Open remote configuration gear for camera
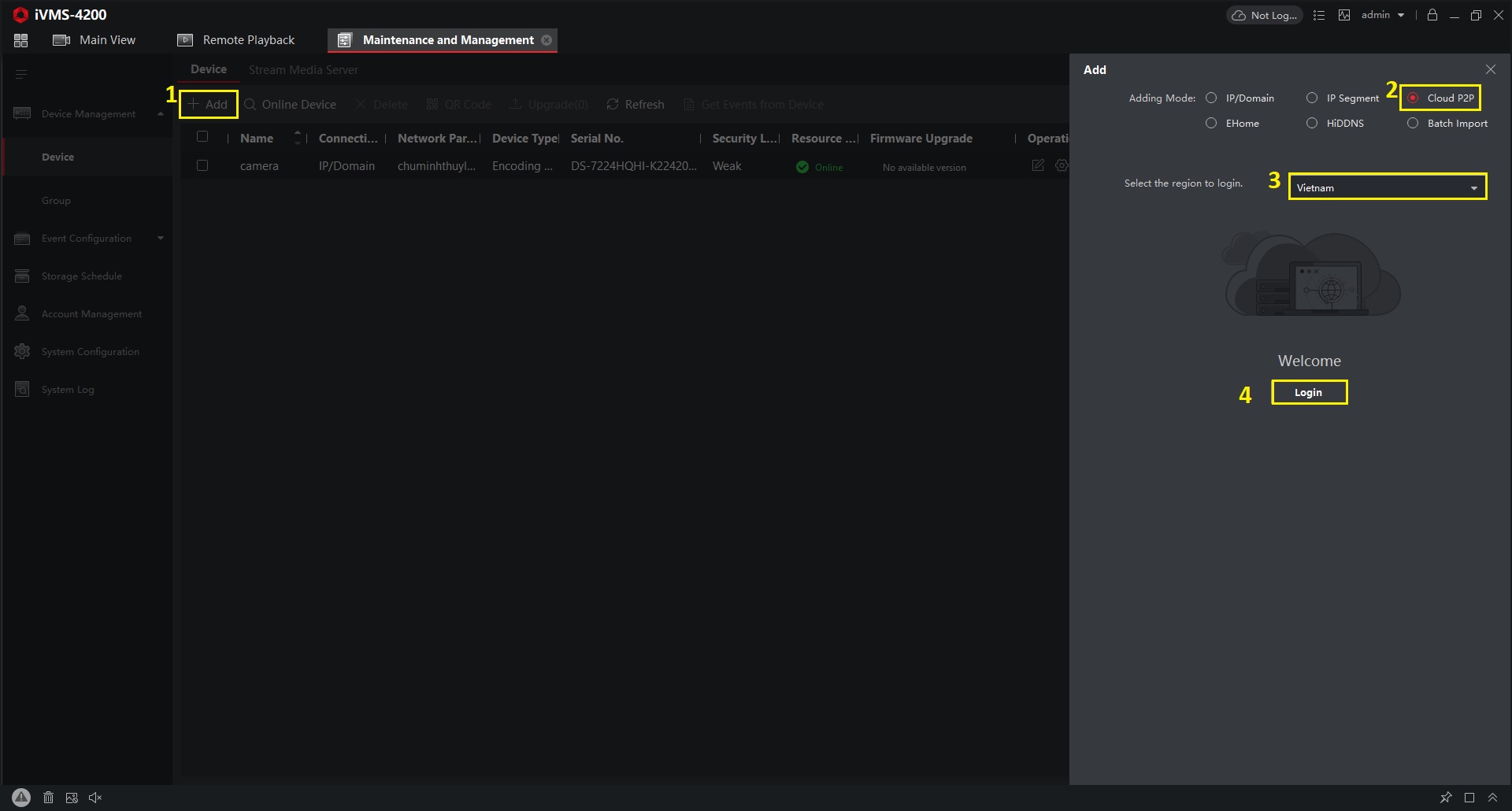1512x811 pixels. 1062,165
